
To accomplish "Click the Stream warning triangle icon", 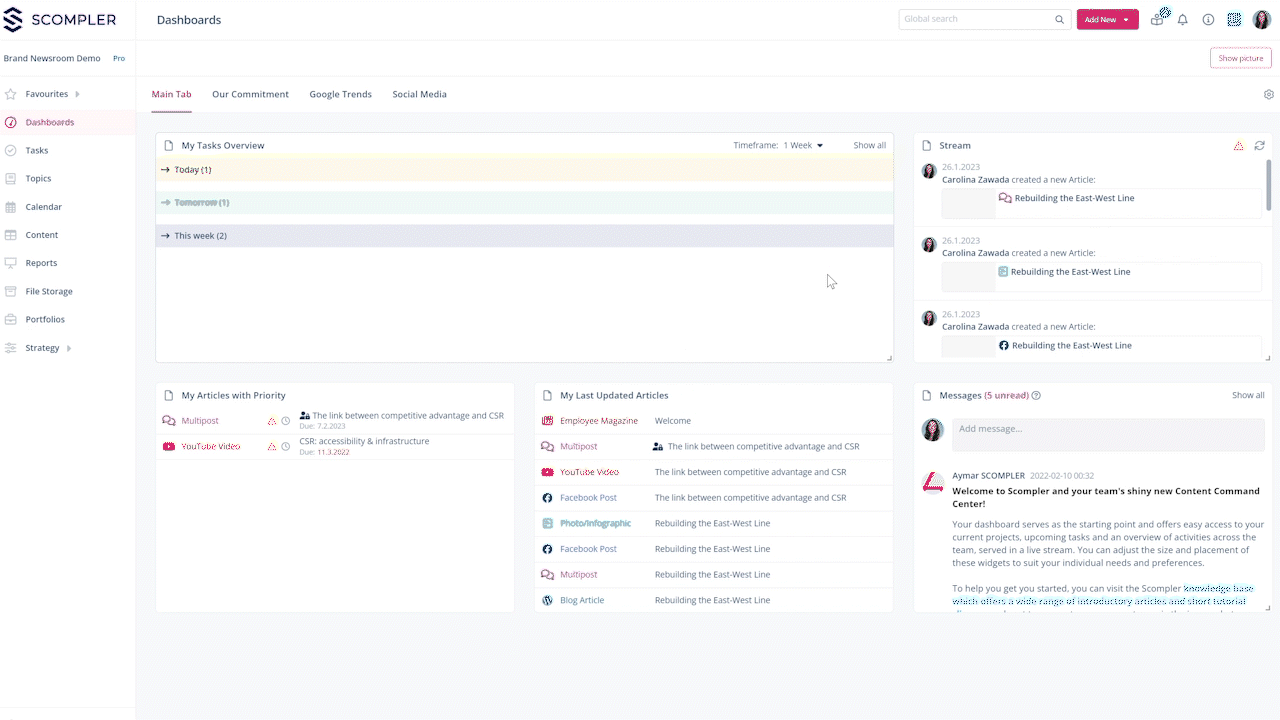I will (1239, 146).
